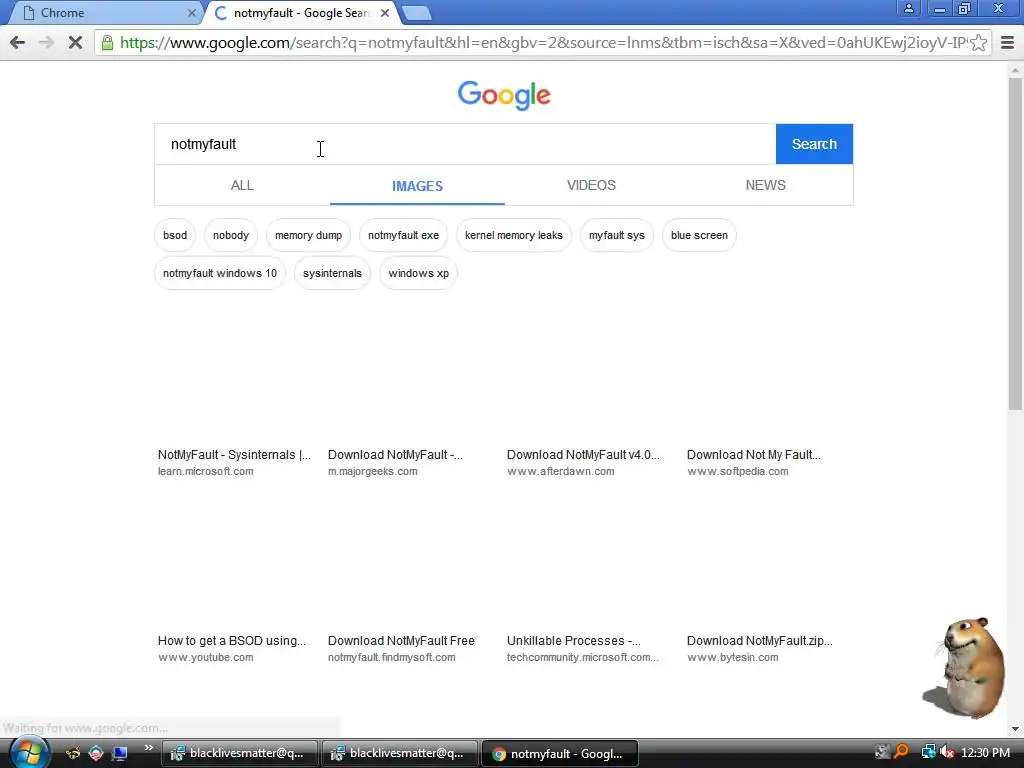Bookmark this page with the star icon
This screenshot has width=1024, height=768.
tap(978, 43)
